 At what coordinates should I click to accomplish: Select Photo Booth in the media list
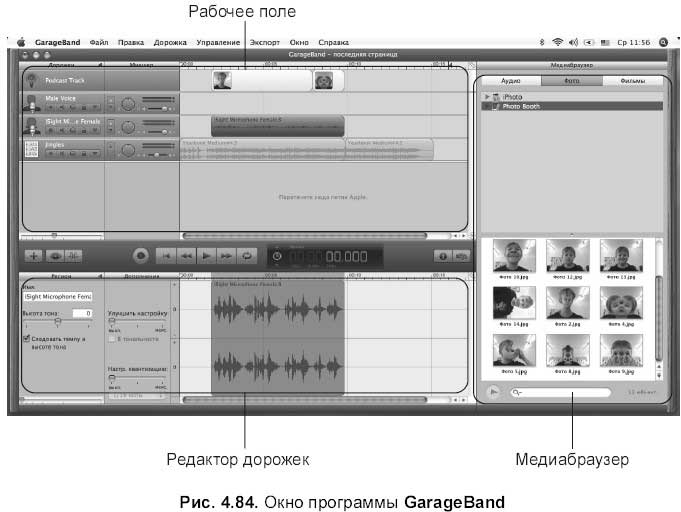572,106
